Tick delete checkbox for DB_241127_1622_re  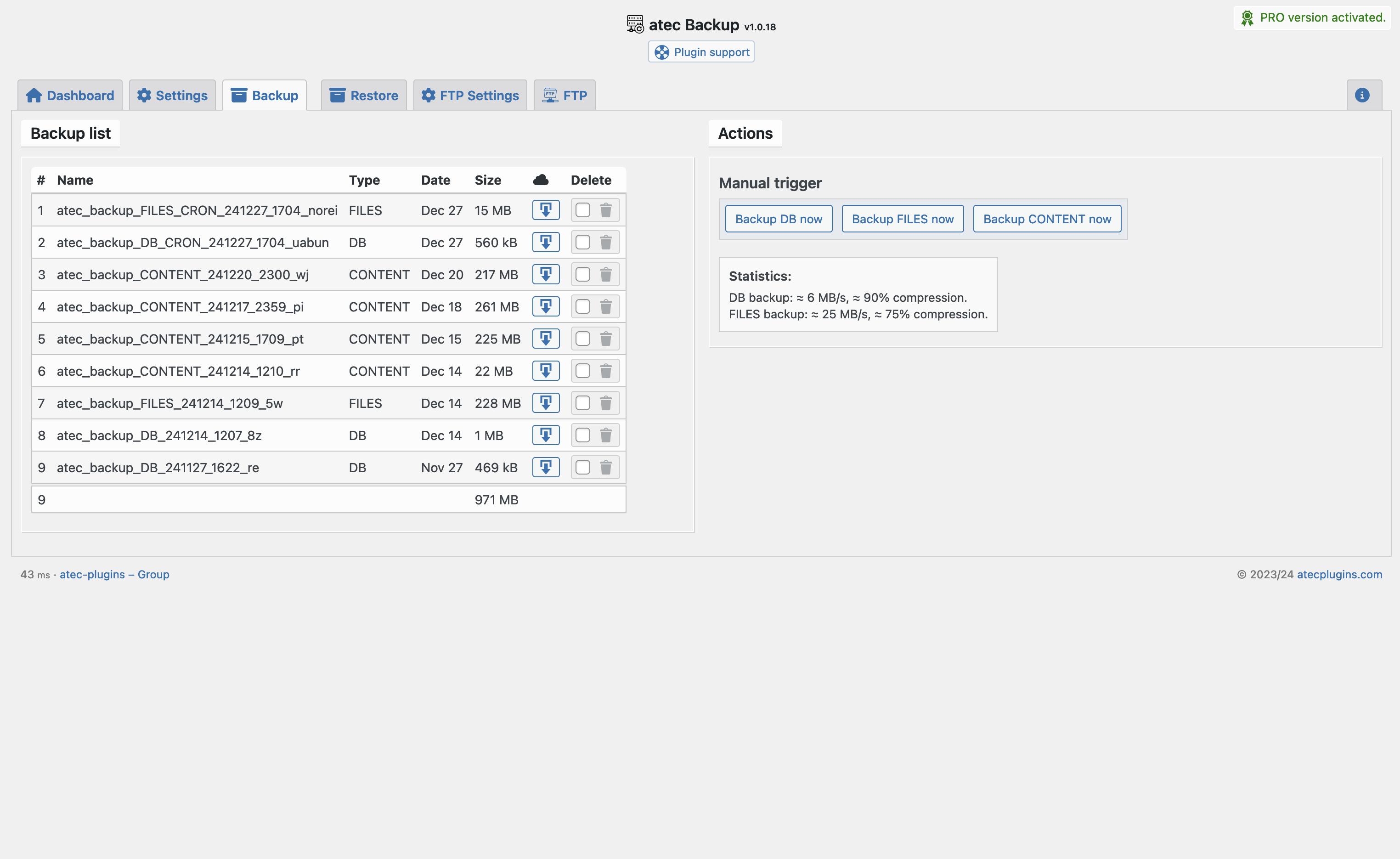[582, 468]
